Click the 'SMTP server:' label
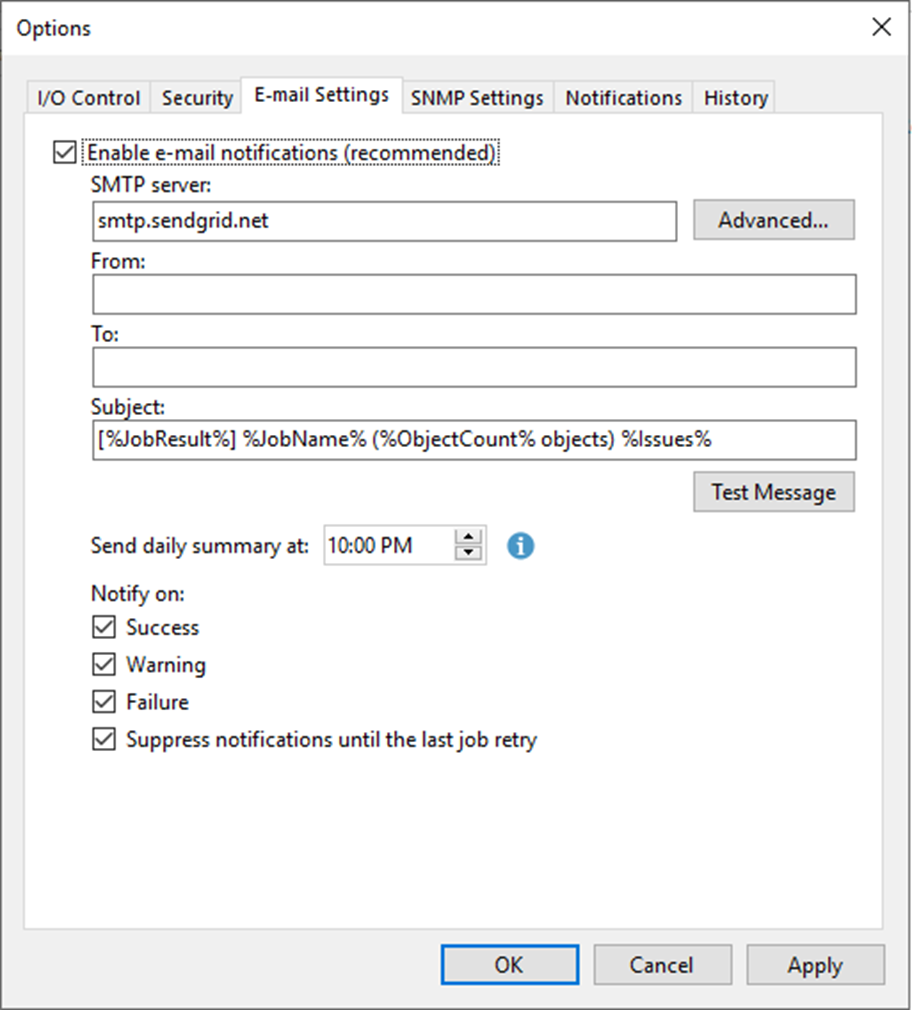912x1010 pixels. point(151,185)
